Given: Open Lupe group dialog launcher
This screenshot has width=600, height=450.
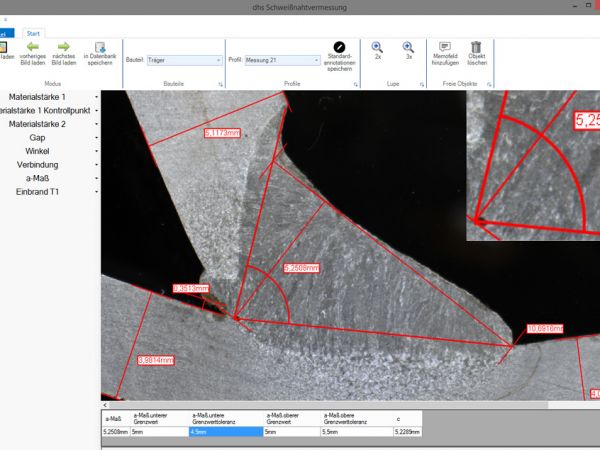Looking at the screenshot, I should [422, 84].
